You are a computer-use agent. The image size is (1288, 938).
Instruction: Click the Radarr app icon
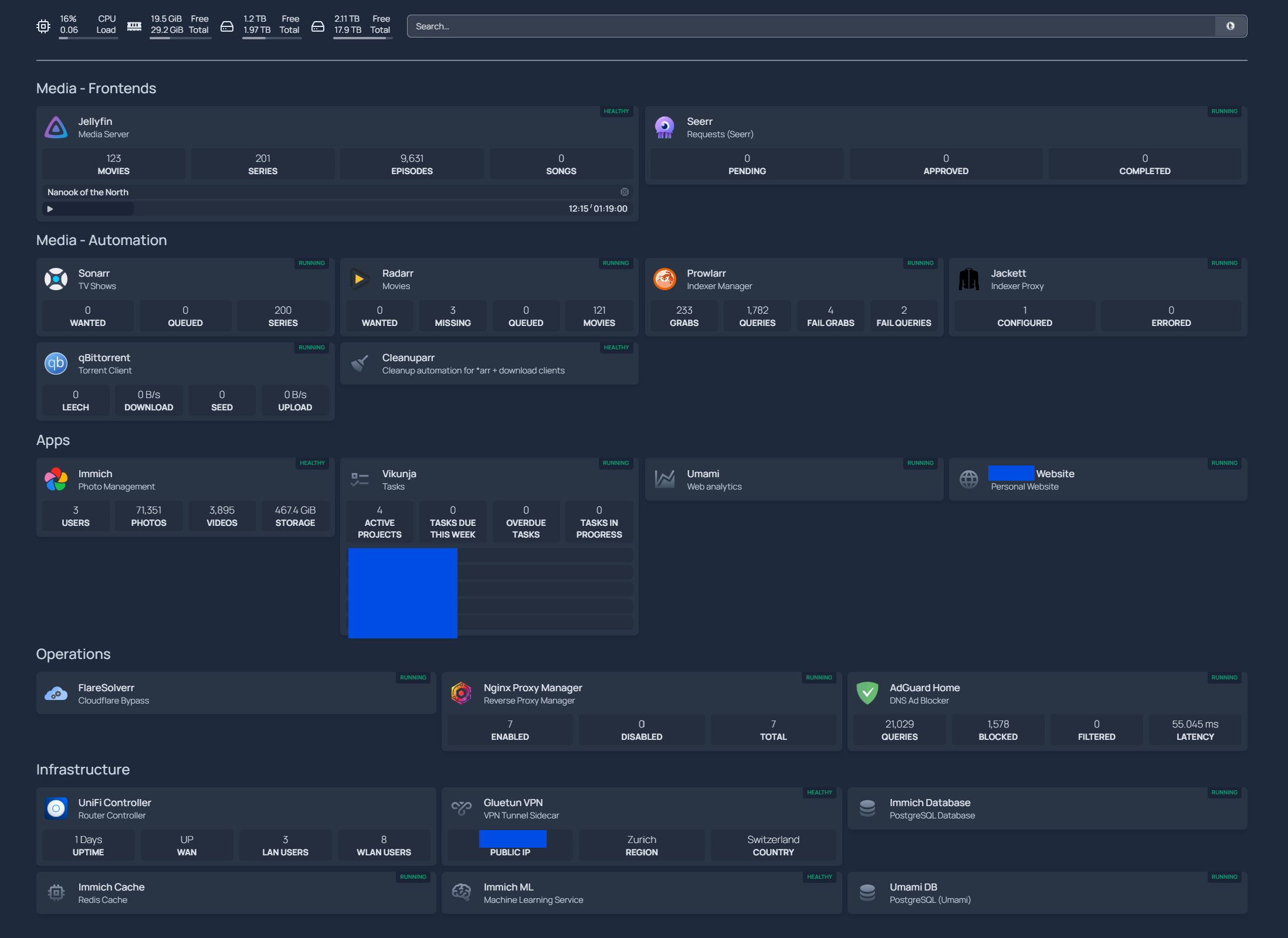(x=360, y=279)
